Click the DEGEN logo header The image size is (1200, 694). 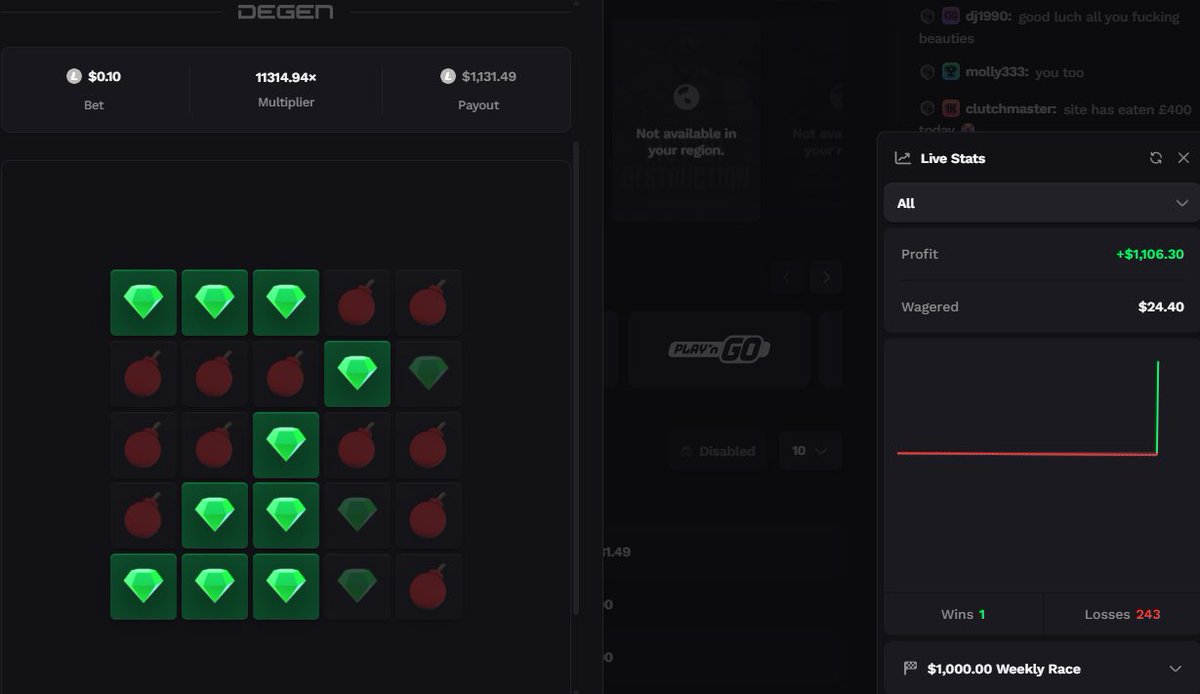[285, 11]
